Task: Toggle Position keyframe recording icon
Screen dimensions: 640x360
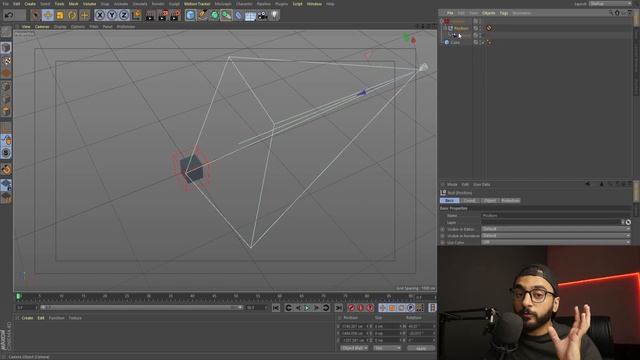Action: point(382,308)
